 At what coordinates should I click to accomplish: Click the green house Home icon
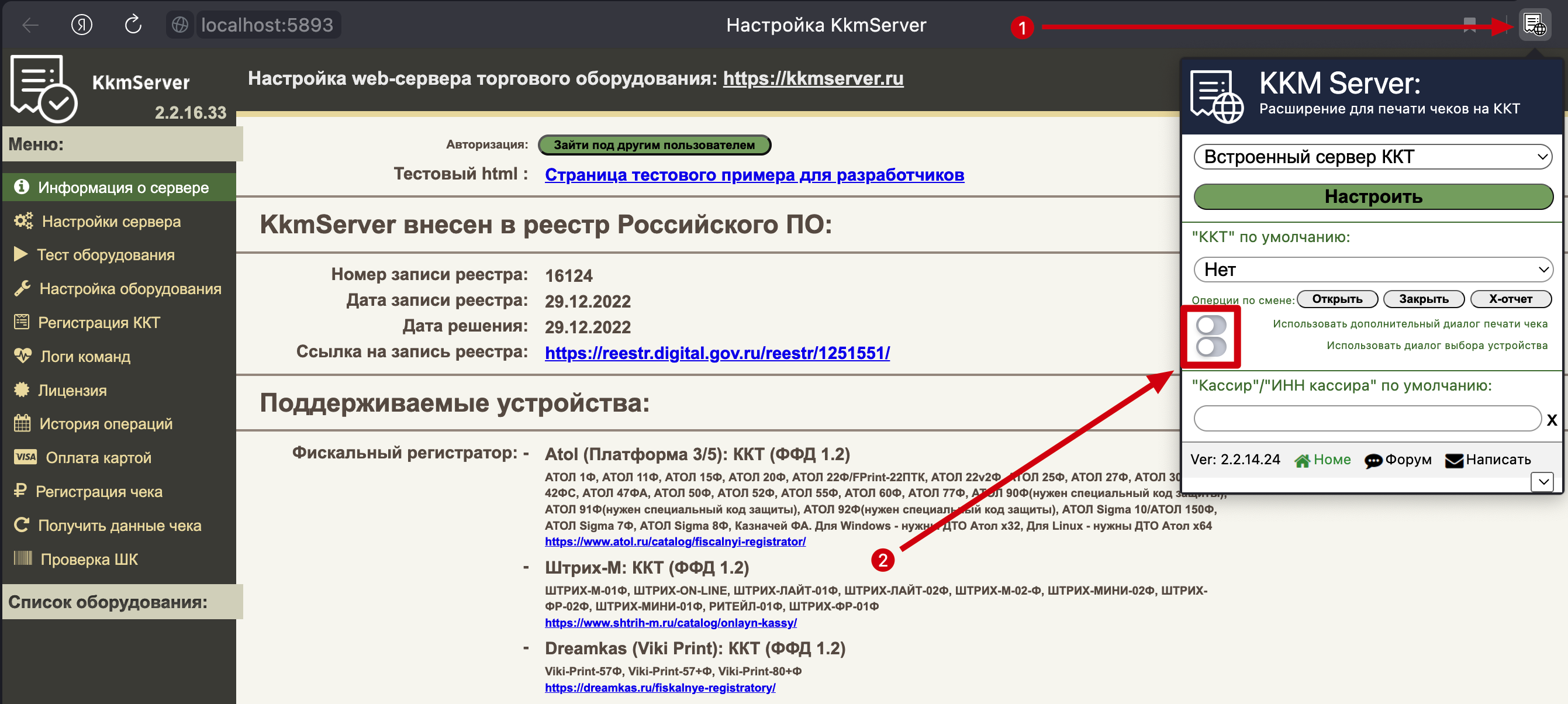click(1302, 460)
